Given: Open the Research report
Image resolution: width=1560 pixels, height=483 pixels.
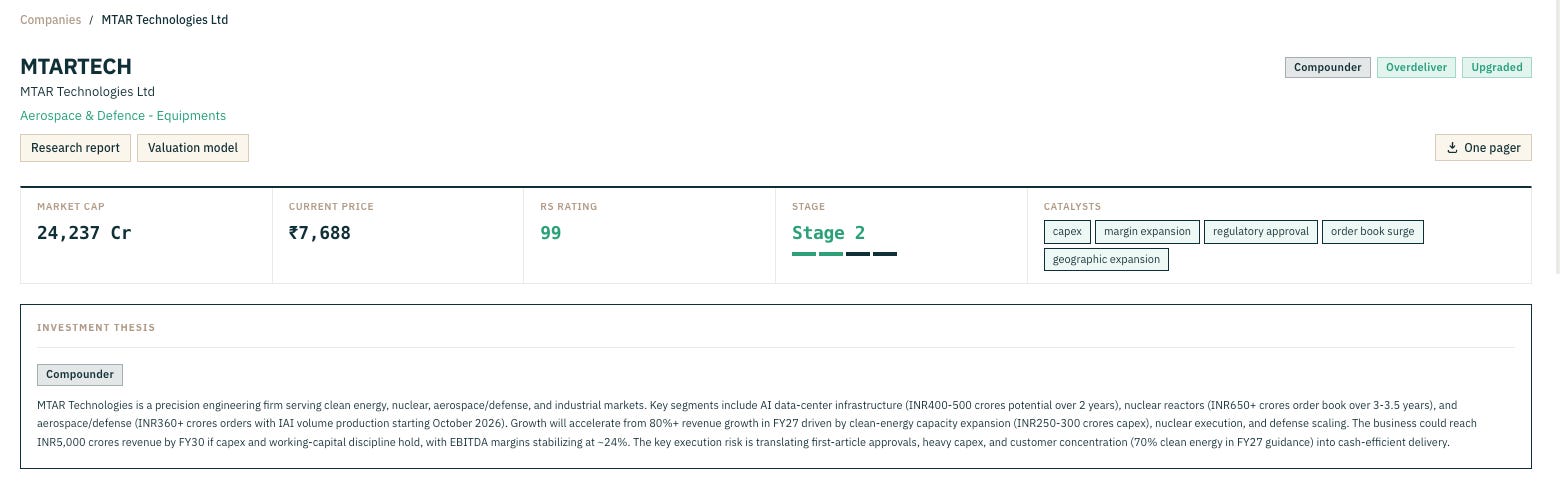Looking at the screenshot, I should point(75,148).
